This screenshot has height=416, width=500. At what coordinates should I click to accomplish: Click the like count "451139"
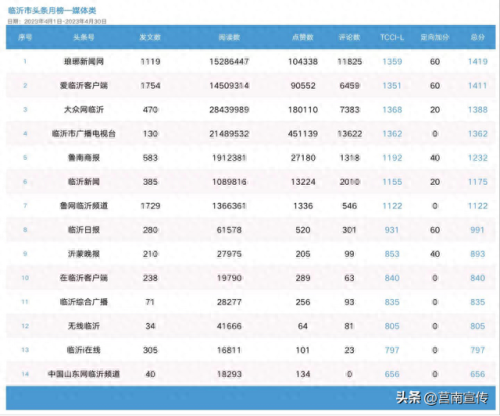[303, 134]
